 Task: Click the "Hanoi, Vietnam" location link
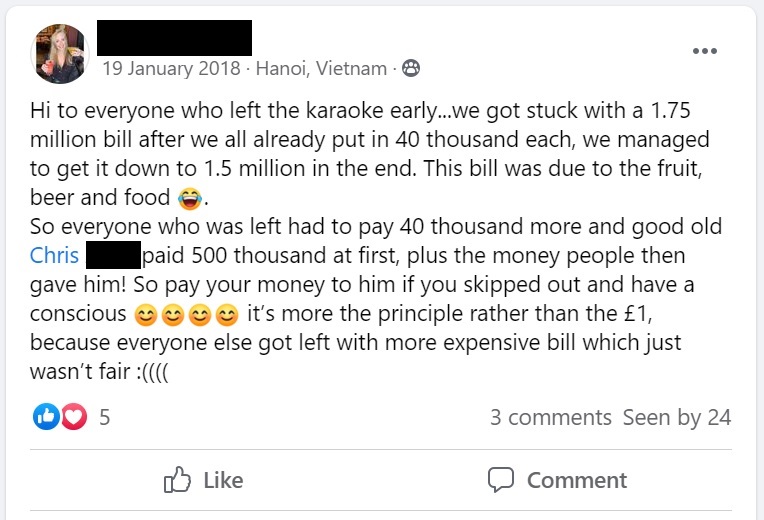(x=321, y=69)
